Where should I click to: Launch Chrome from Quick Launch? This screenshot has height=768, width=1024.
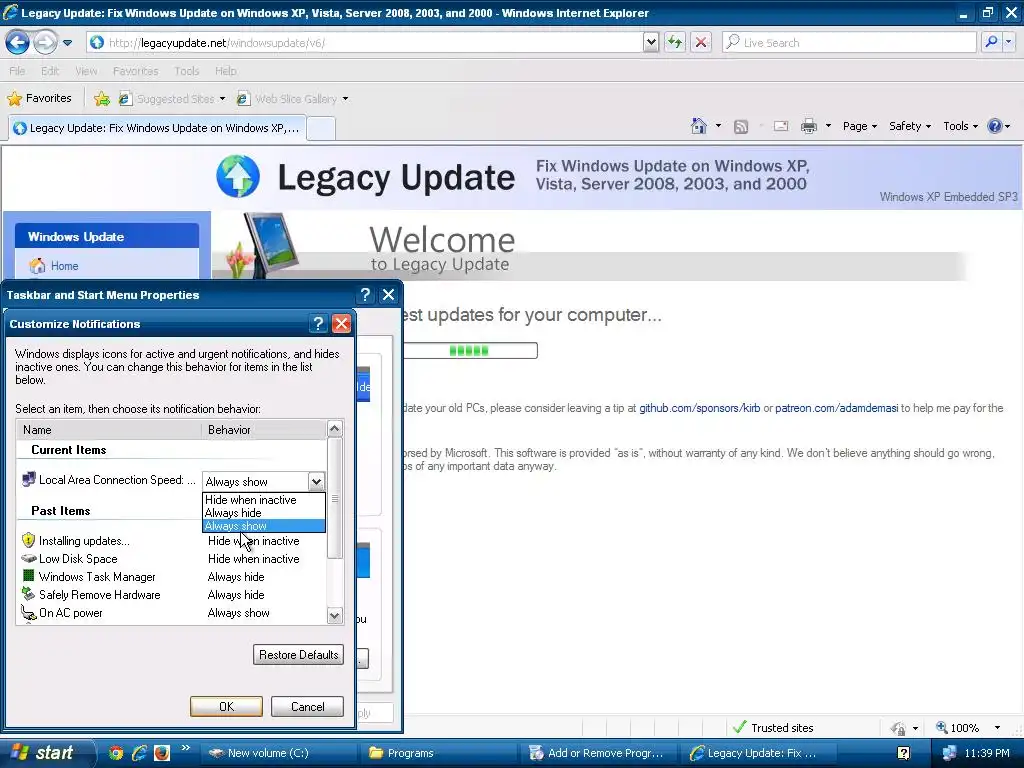click(x=116, y=753)
